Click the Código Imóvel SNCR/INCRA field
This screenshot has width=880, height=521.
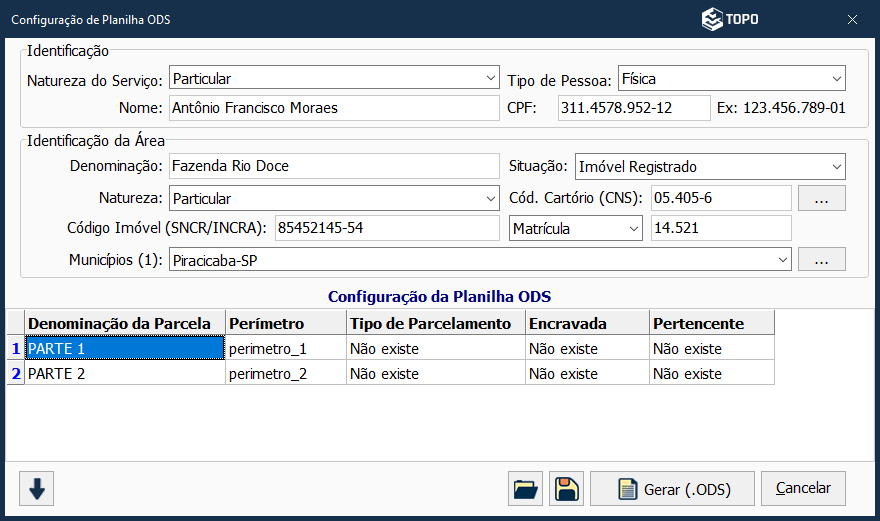[x=385, y=229]
